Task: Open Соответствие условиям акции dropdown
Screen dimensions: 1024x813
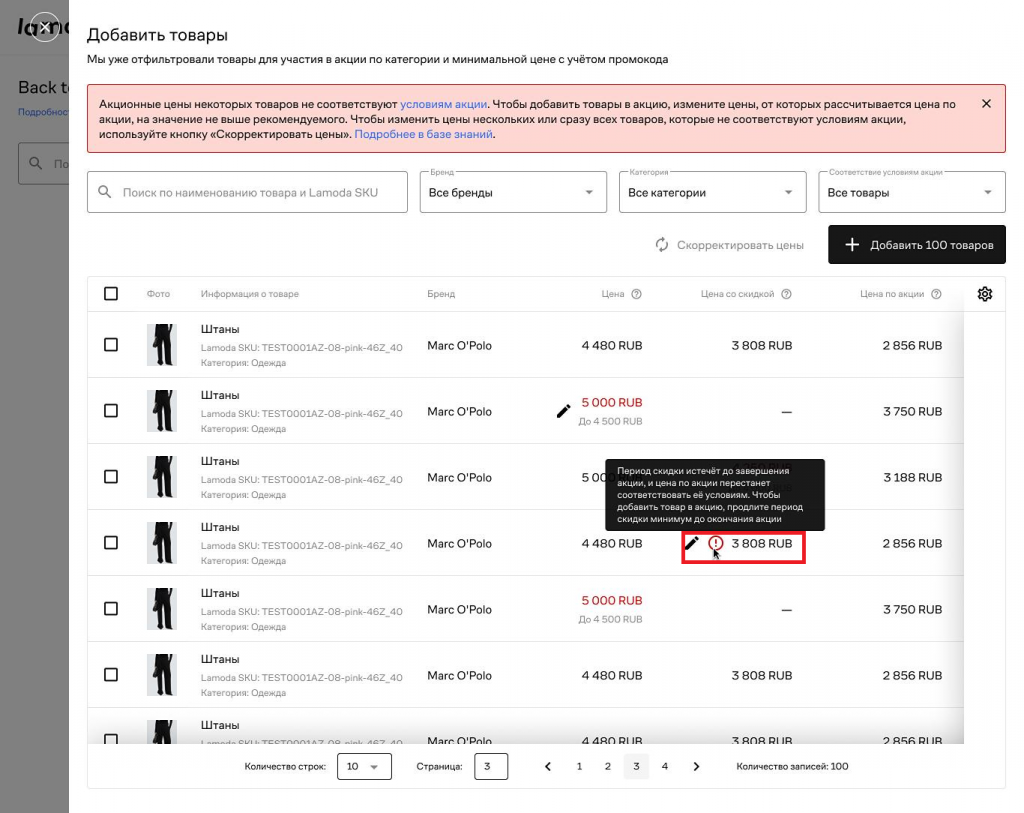Action: pyautogui.click(x=911, y=192)
